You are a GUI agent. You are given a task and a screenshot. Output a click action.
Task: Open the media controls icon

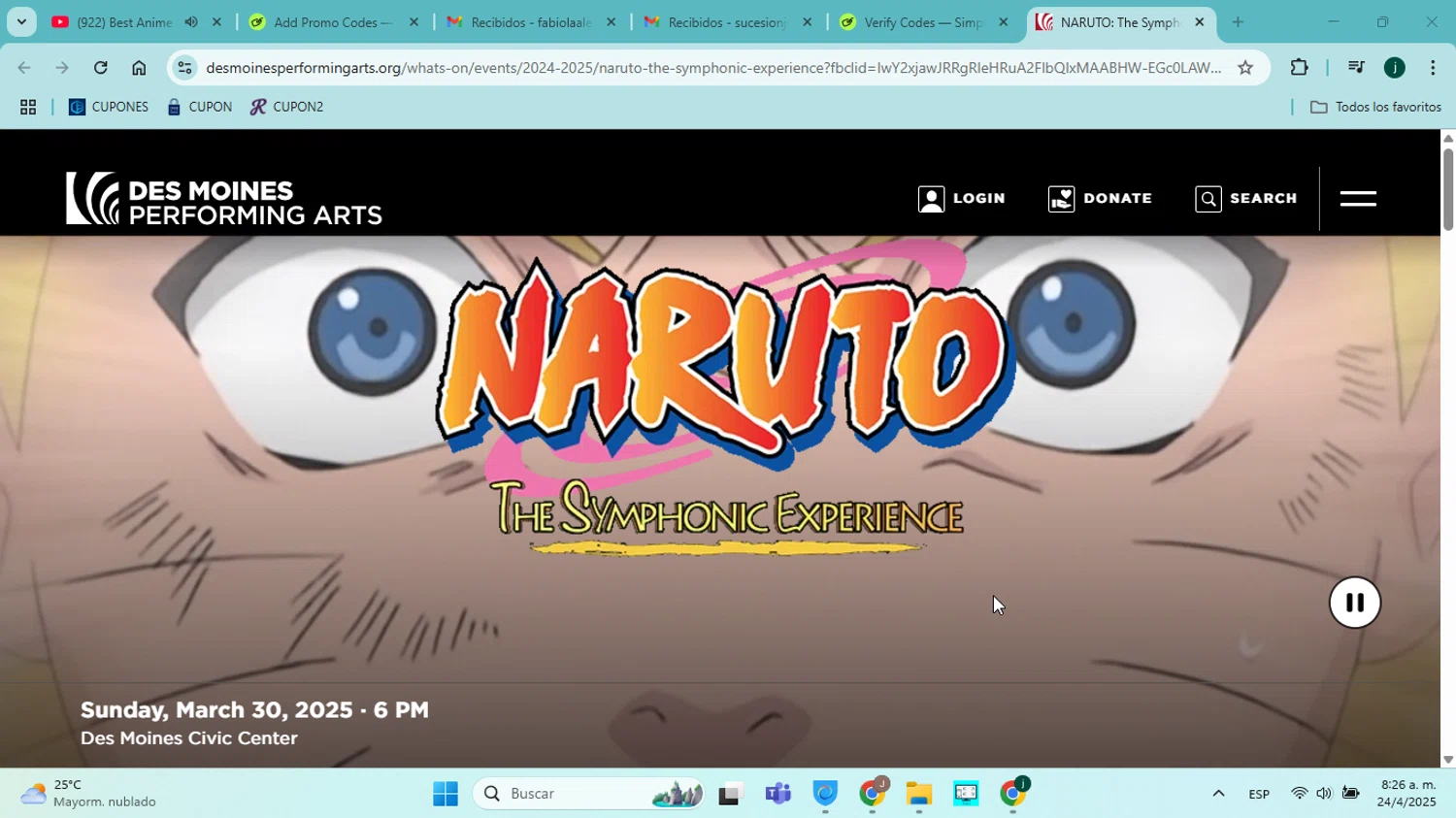tap(1356, 68)
